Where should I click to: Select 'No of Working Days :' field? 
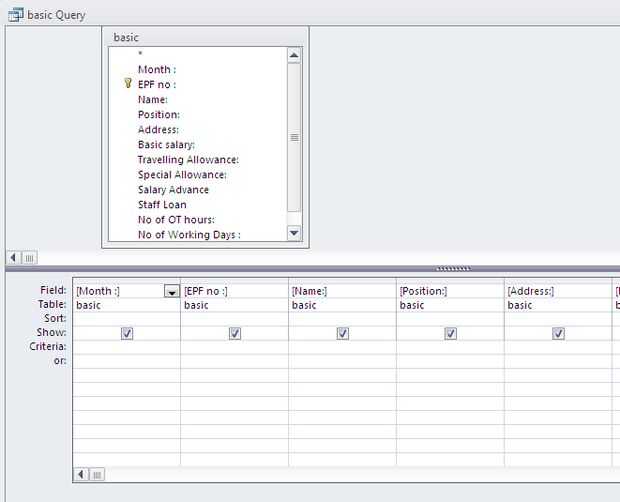(x=189, y=235)
